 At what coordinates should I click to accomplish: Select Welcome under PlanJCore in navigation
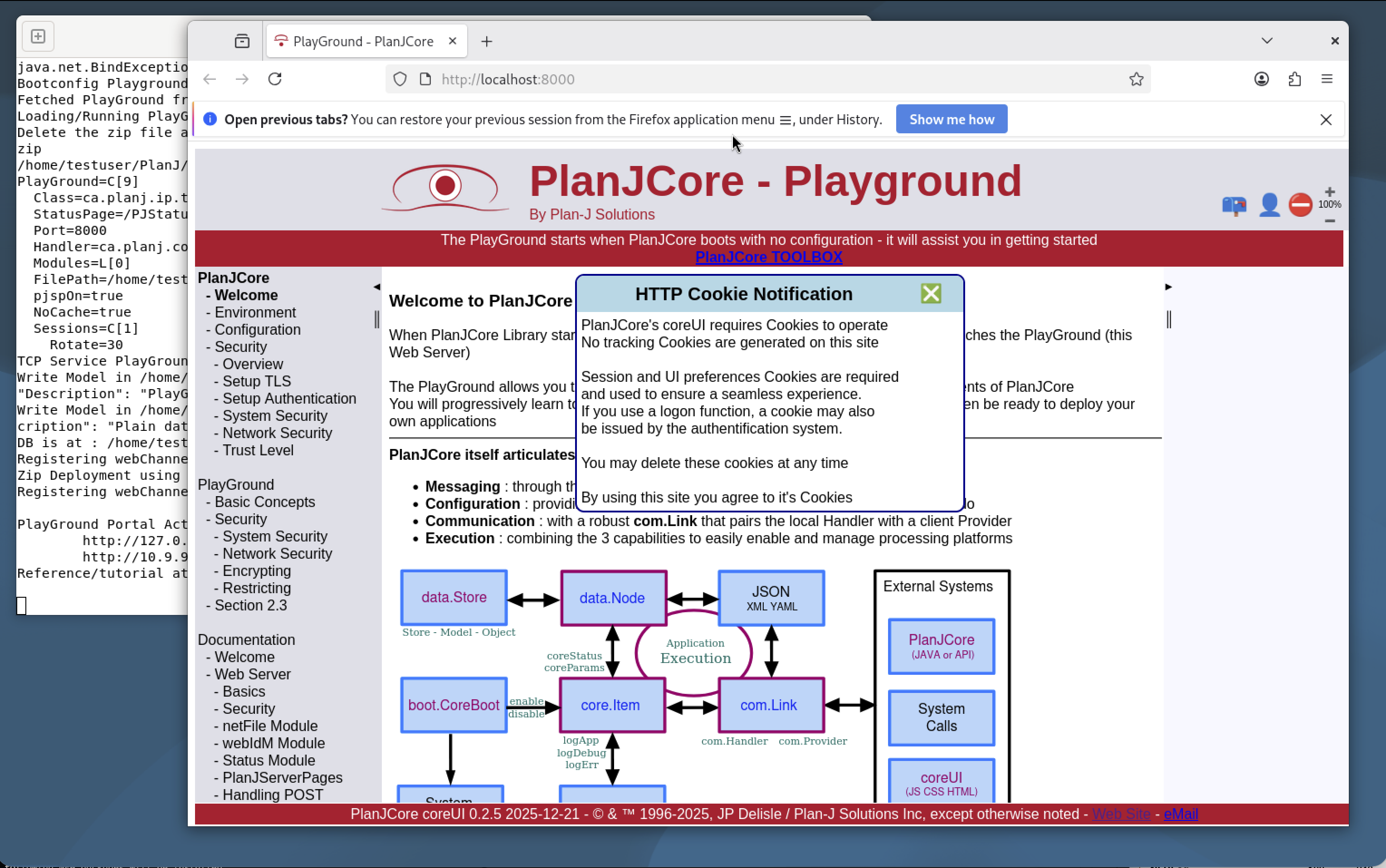(246, 295)
